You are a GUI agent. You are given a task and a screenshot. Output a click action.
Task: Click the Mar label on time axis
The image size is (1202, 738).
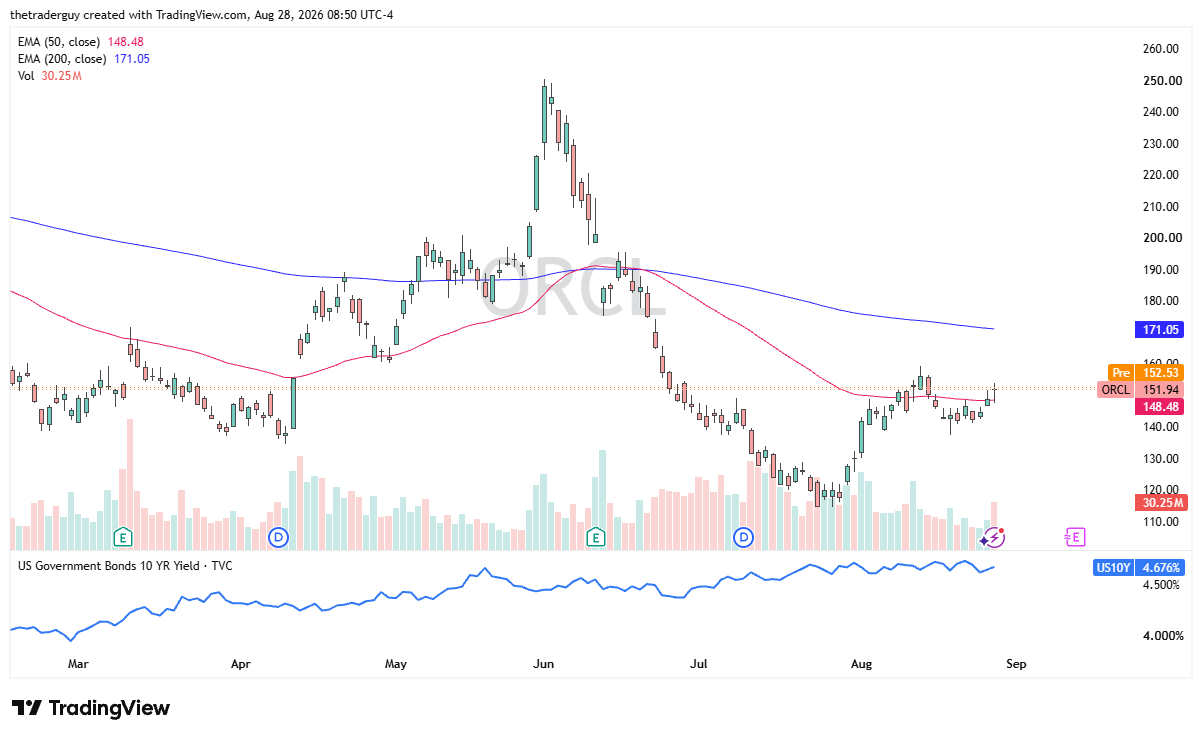pos(79,663)
